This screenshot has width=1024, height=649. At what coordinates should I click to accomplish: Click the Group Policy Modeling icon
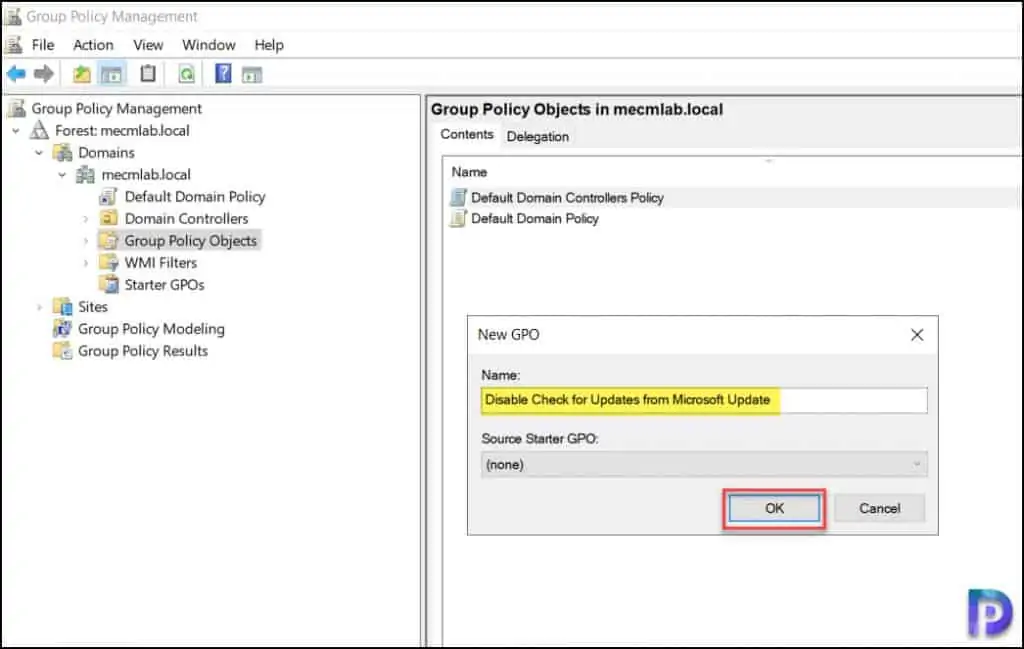[63, 328]
